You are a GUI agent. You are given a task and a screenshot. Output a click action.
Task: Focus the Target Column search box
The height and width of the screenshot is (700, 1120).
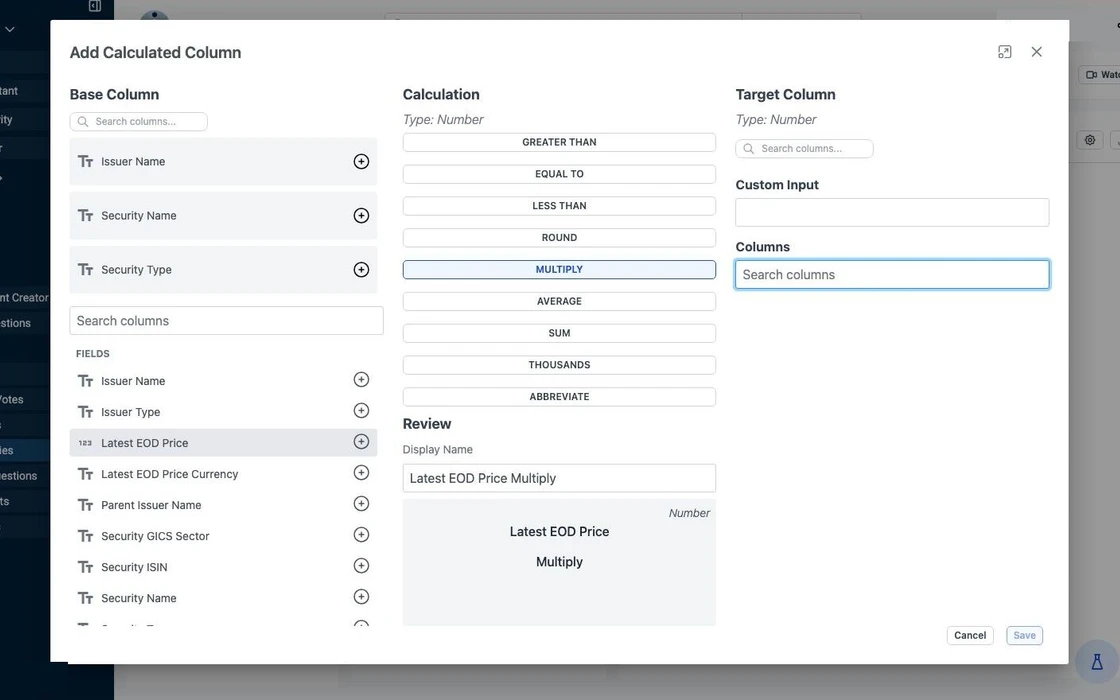(x=804, y=149)
